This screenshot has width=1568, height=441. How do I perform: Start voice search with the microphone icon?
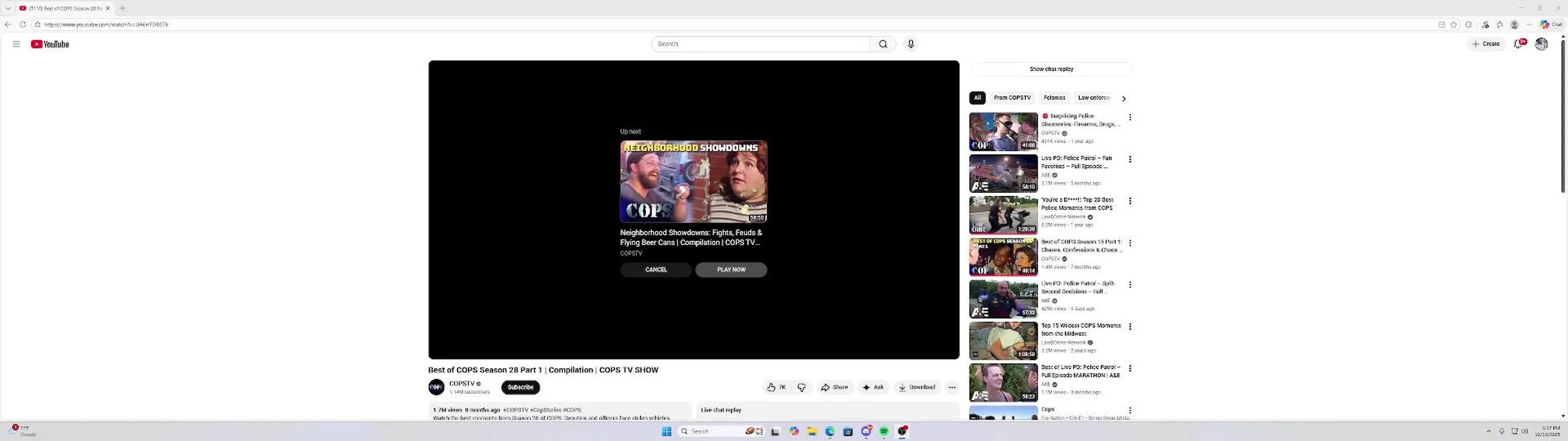[911, 44]
